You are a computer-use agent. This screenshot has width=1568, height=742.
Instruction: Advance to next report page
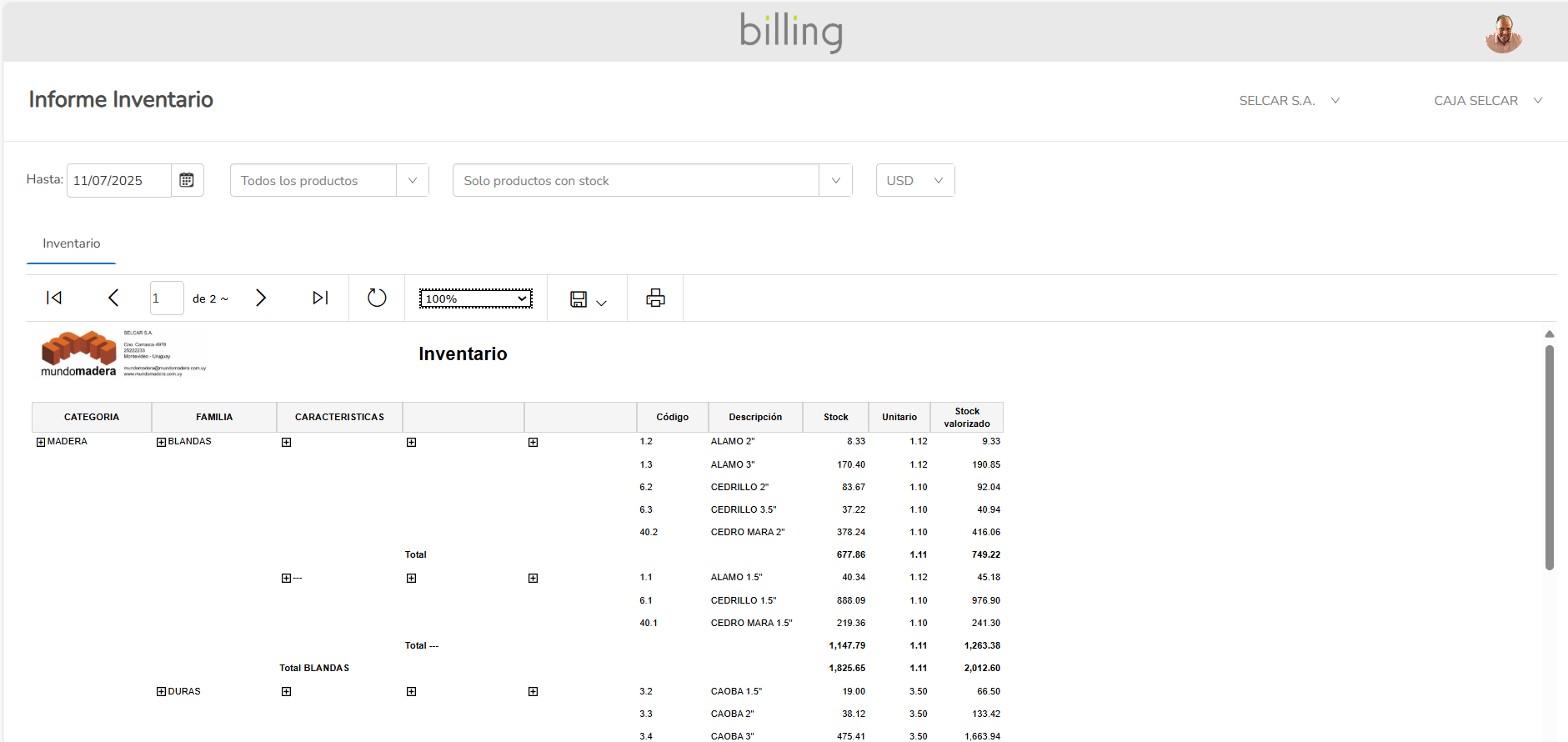[x=261, y=298]
